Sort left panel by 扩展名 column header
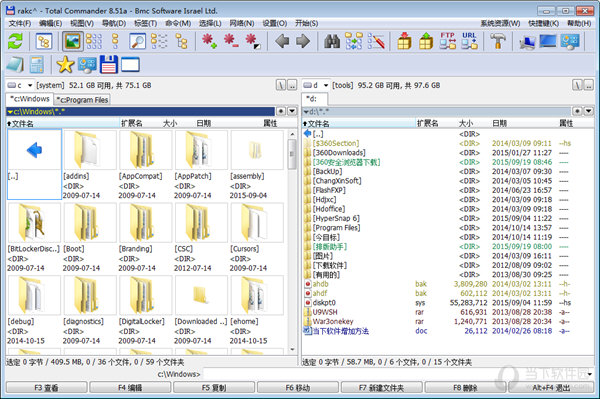 [x=132, y=123]
